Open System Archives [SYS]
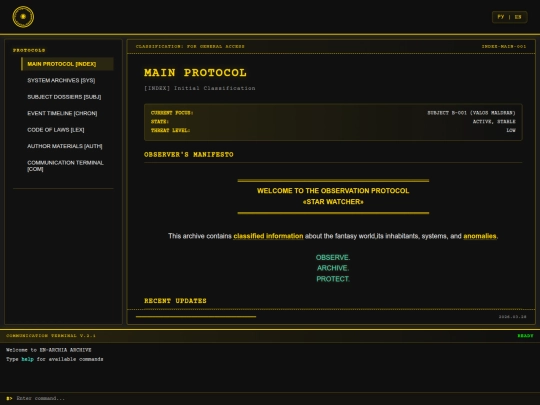The height and width of the screenshot is (405, 540). 67,81
